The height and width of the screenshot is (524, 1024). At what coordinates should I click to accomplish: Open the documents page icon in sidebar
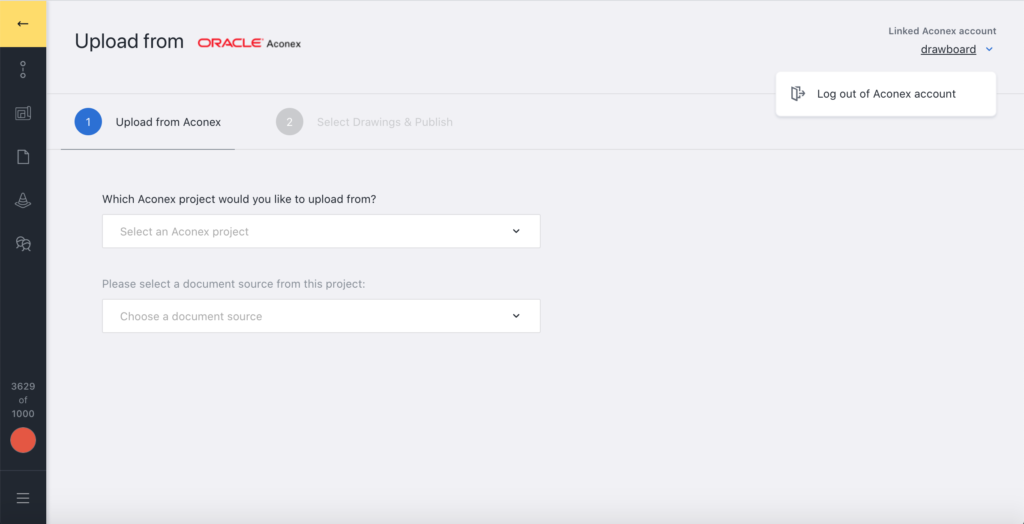point(23,157)
